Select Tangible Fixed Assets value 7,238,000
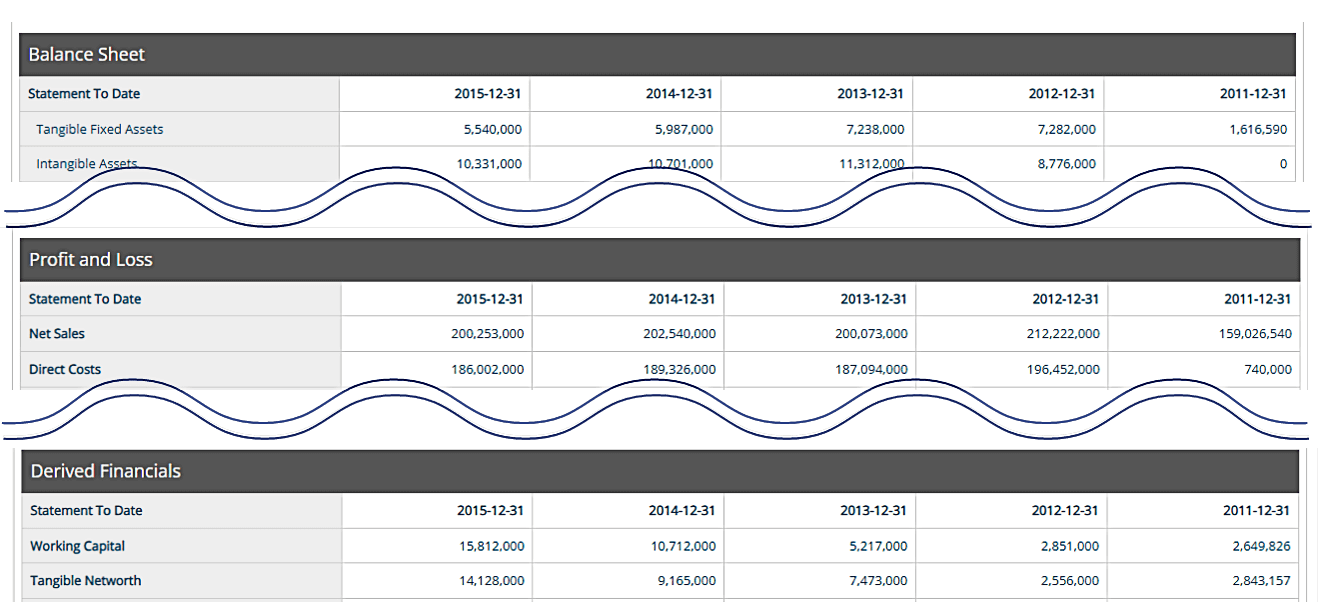Image resolution: width=1318 pixels, height=602 pixels. 875,129
